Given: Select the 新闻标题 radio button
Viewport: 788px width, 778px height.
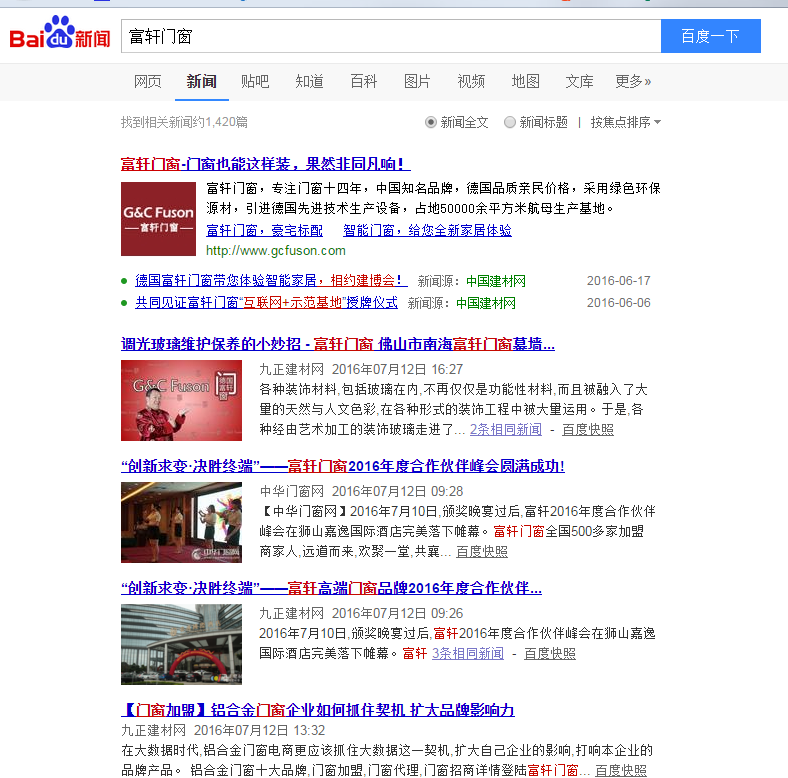Looking at the screenshot, I should pyautogui.click(x=510, y=122).
